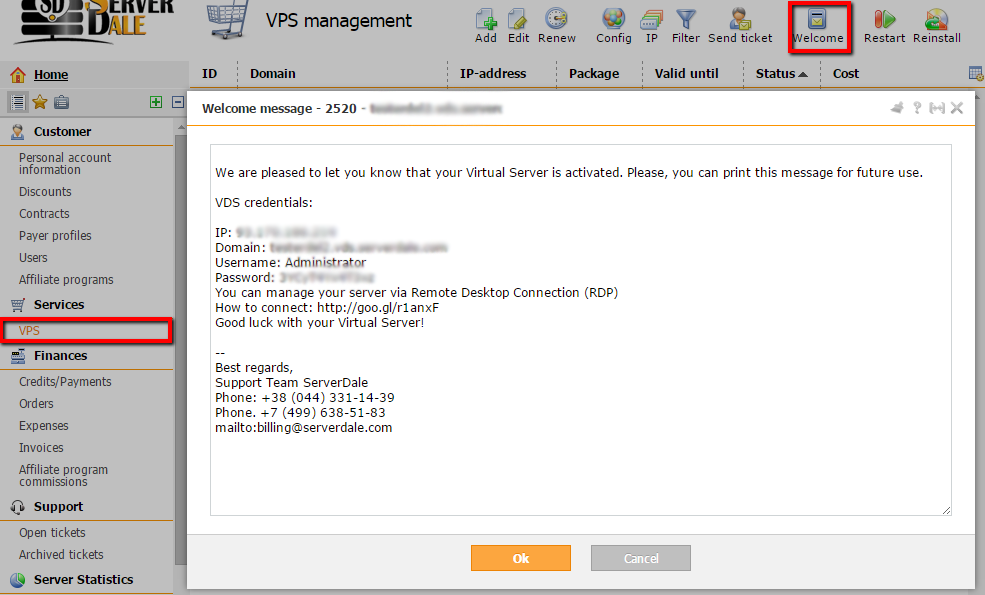This screenshot has width=985, height=595.
Task: Open Credits/Payments in Finances
Action: pyautogui.click(x=65, y=381)
